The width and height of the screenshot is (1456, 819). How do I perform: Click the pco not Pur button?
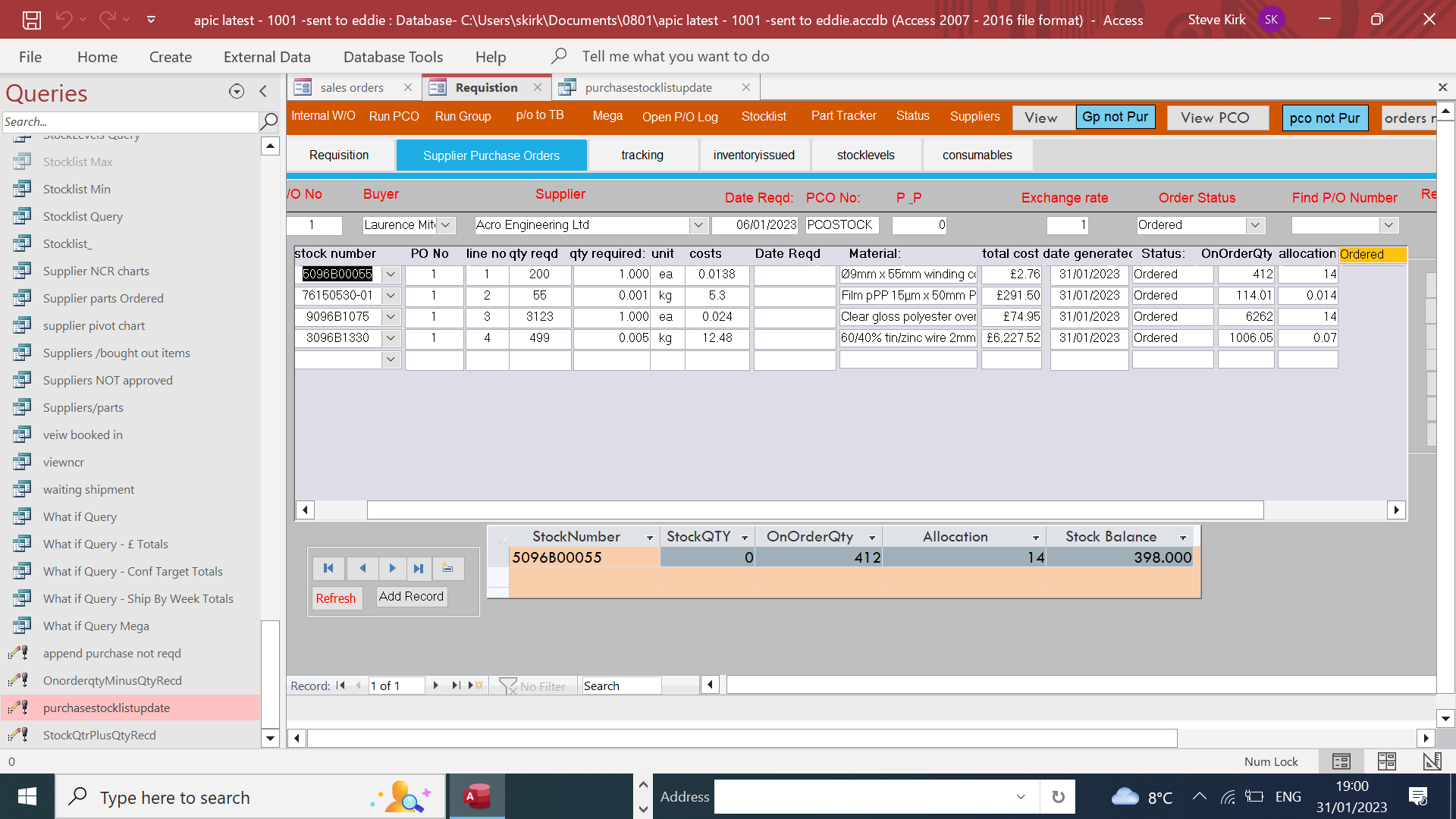(1325, 118)
